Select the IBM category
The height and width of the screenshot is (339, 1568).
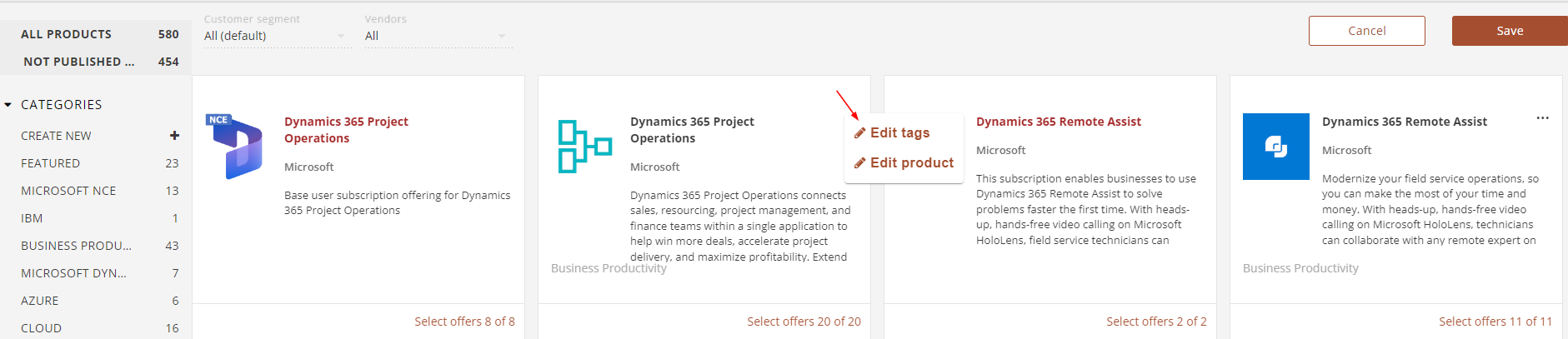(x=32, y=218)
